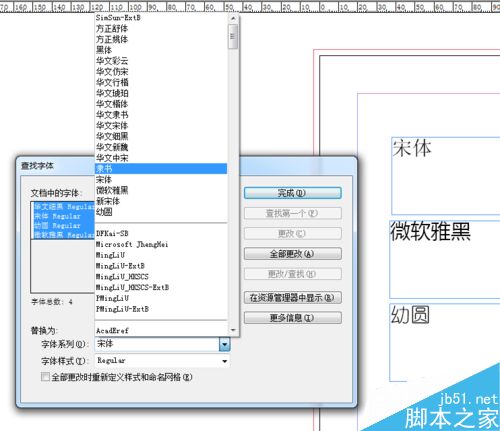Click 更多信息 button
The height and width of the screenshot is (431, 500).
click(293, 318)
